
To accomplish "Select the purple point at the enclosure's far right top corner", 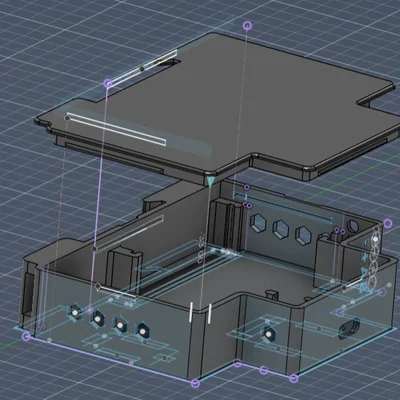I will [387, 223].
